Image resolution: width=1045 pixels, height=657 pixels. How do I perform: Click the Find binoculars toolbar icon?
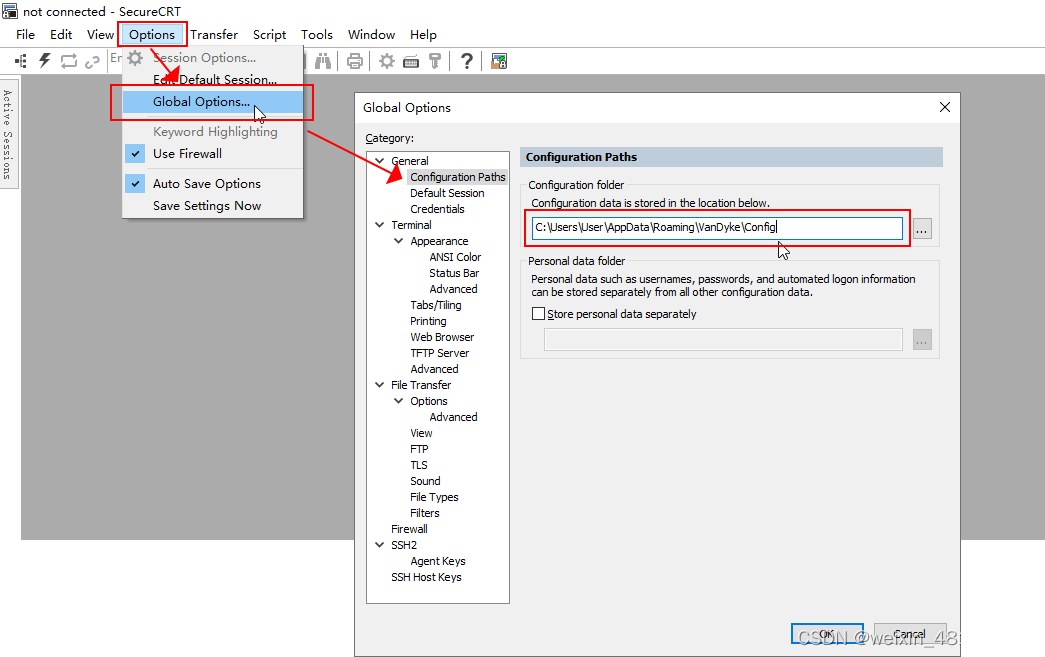tap(323, 61)
